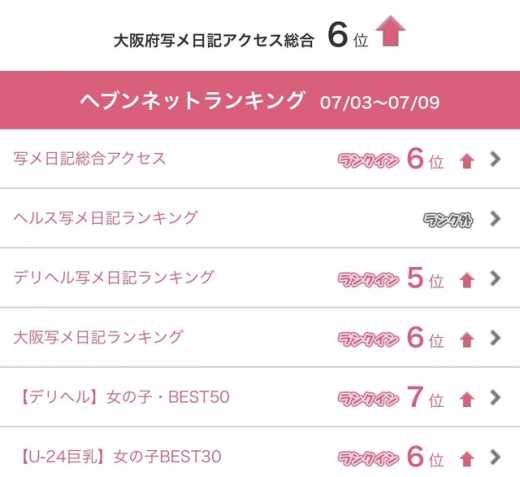Image resolution: width=520 pixels, height=477 pixels.
Task: Open the 写メ日記総合アクセス ranking link
Action: [260, 159]
